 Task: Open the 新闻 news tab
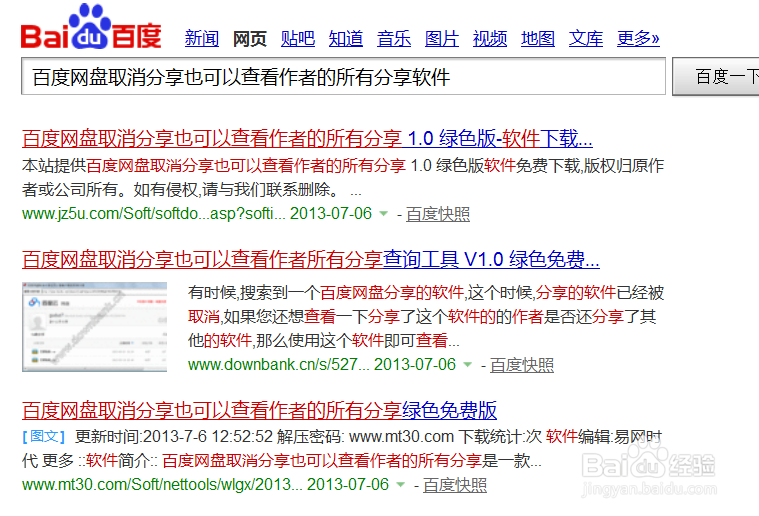[x=202, y=38]
